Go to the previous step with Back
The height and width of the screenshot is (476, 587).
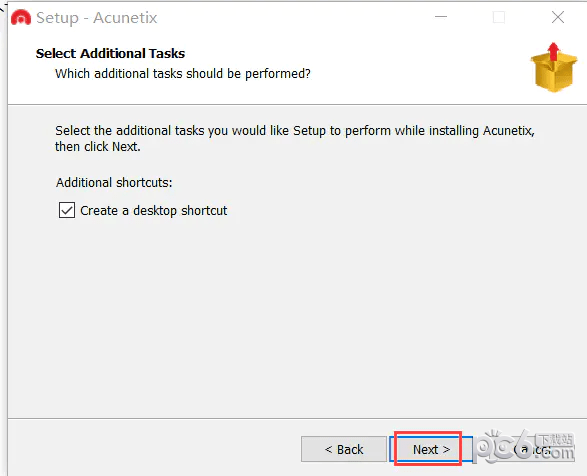click(x=344, y=449)
